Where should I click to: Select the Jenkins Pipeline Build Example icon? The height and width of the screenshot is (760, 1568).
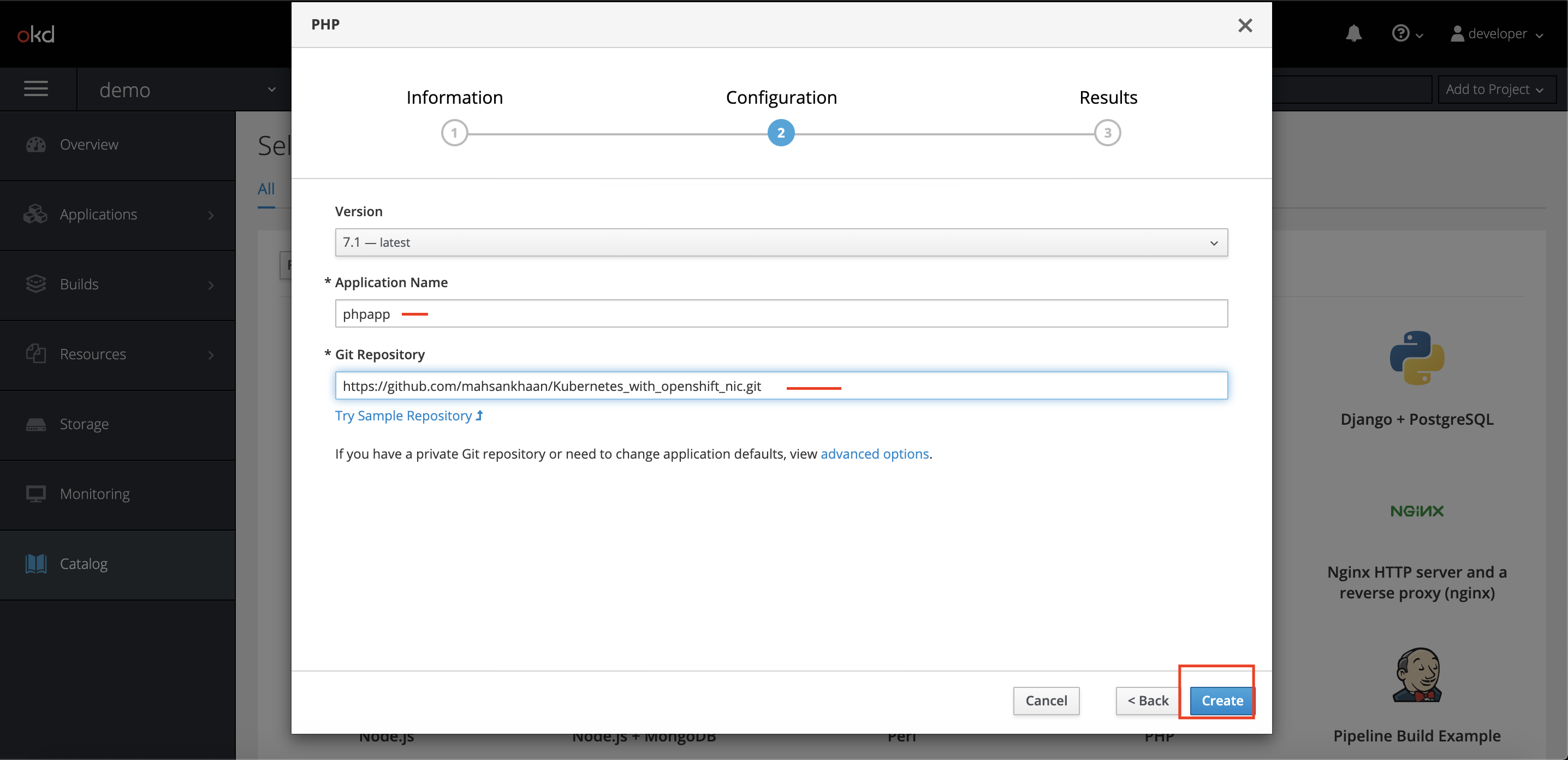coord(1416,675)
